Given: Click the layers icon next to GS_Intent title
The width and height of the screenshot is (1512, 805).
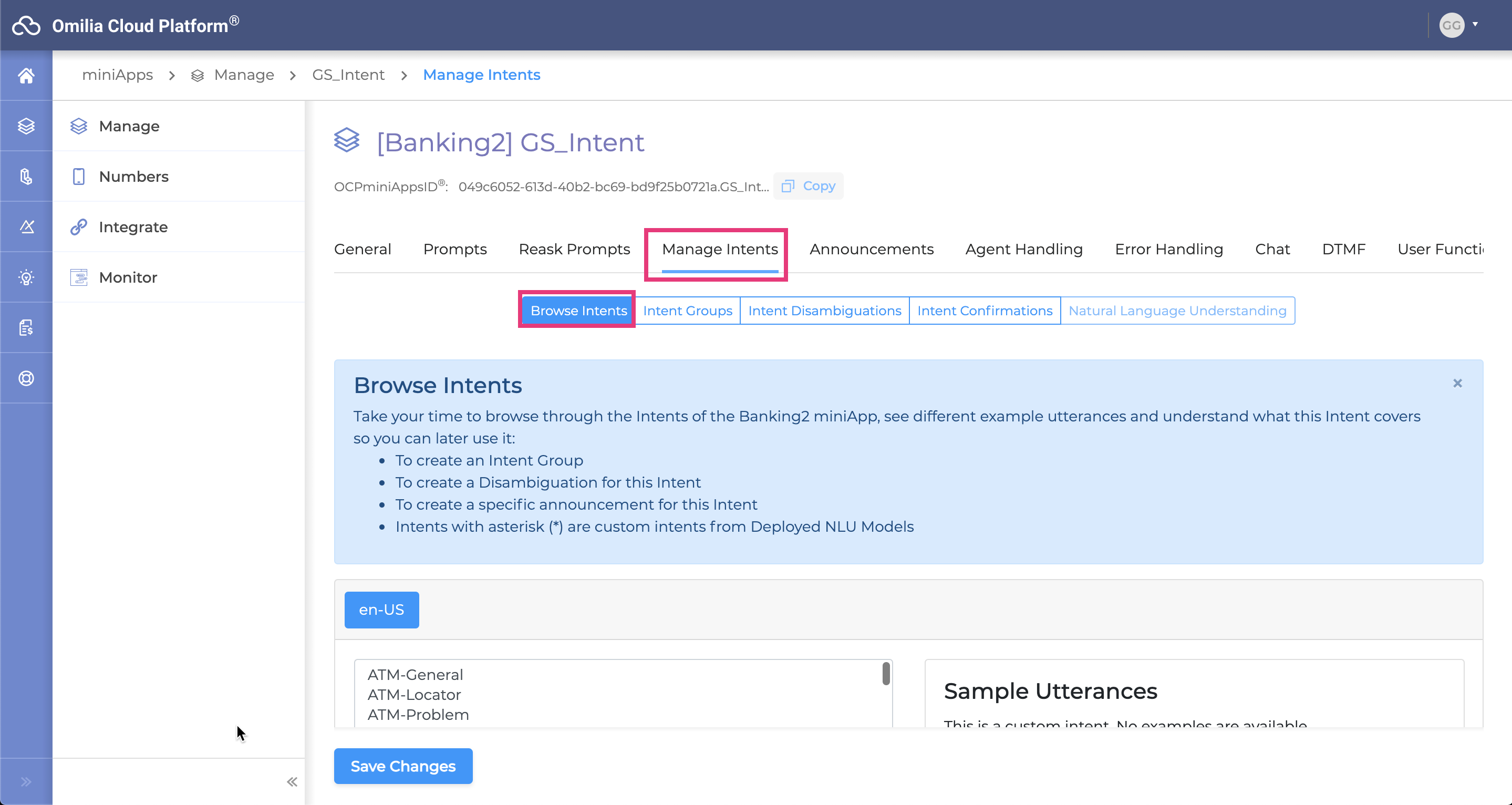Looking at the screenshot, I should tap(346, 140).
